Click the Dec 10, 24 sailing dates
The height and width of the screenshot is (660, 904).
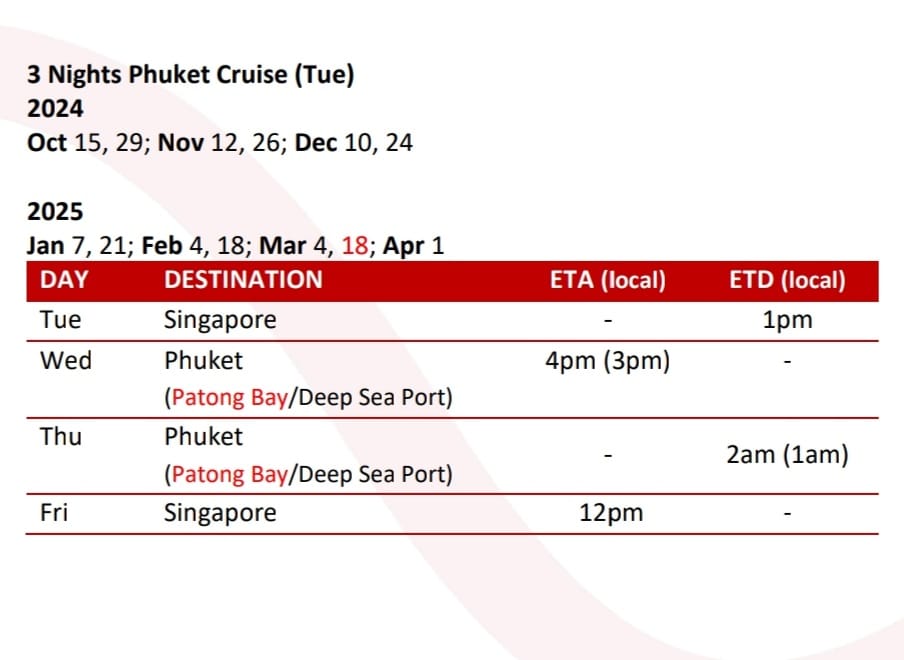pyautogui.click(x=353, y=142)
